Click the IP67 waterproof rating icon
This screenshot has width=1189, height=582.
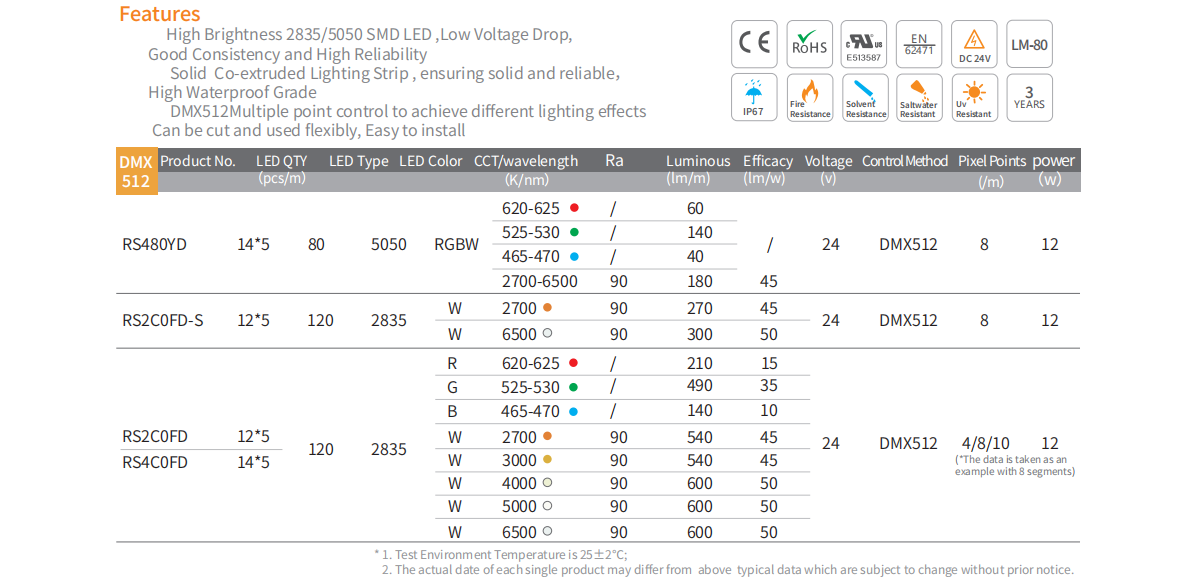[755, 98]
